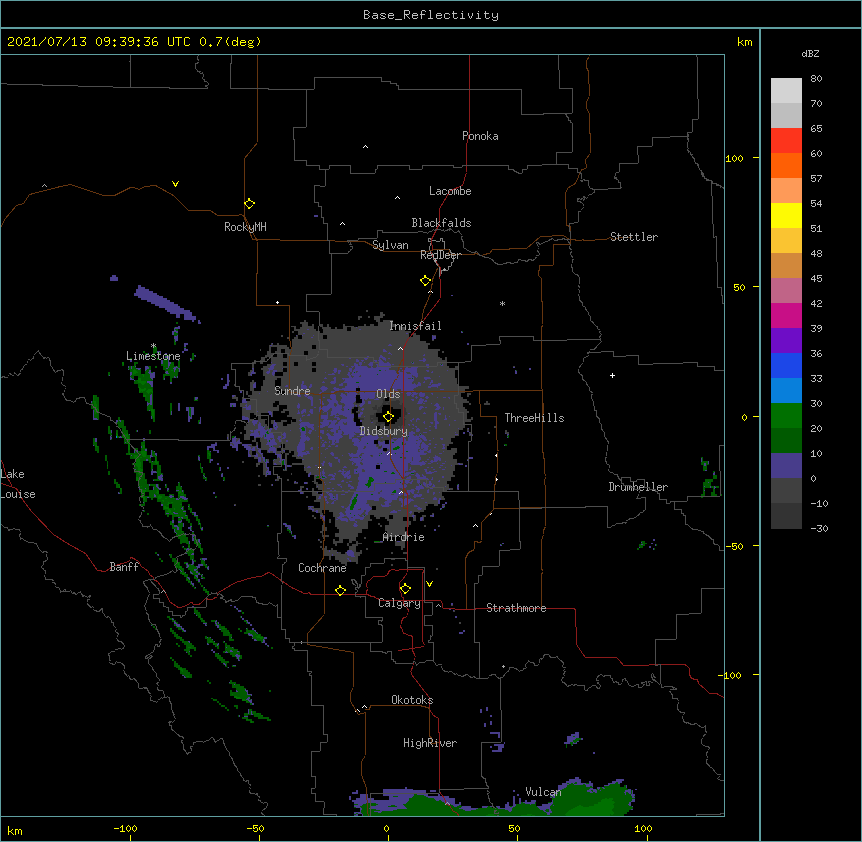This screenshot has height=842, width=862.
Task: Click the Didsbury label
Action: (384, 431)
